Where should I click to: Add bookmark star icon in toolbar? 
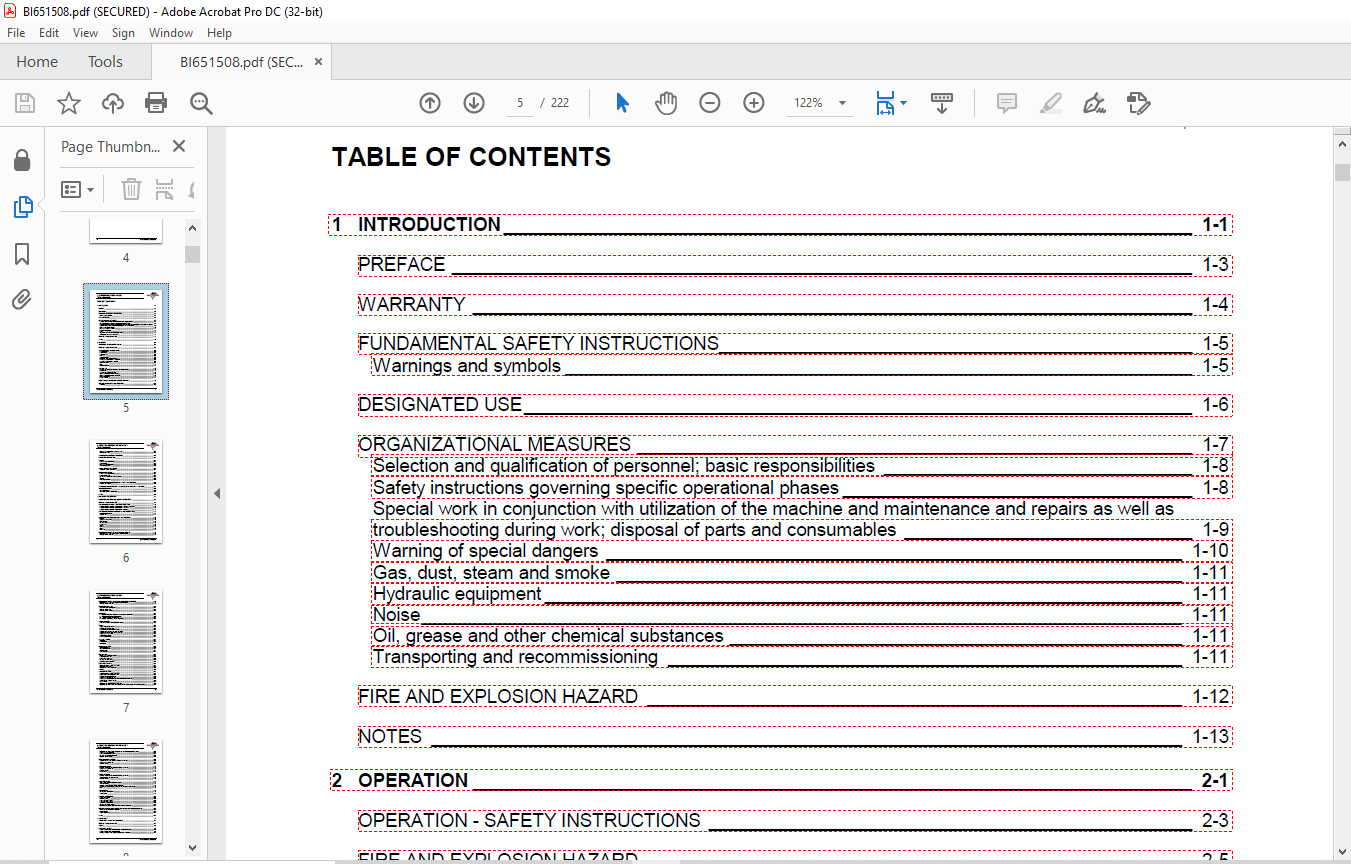coord(68,103)
